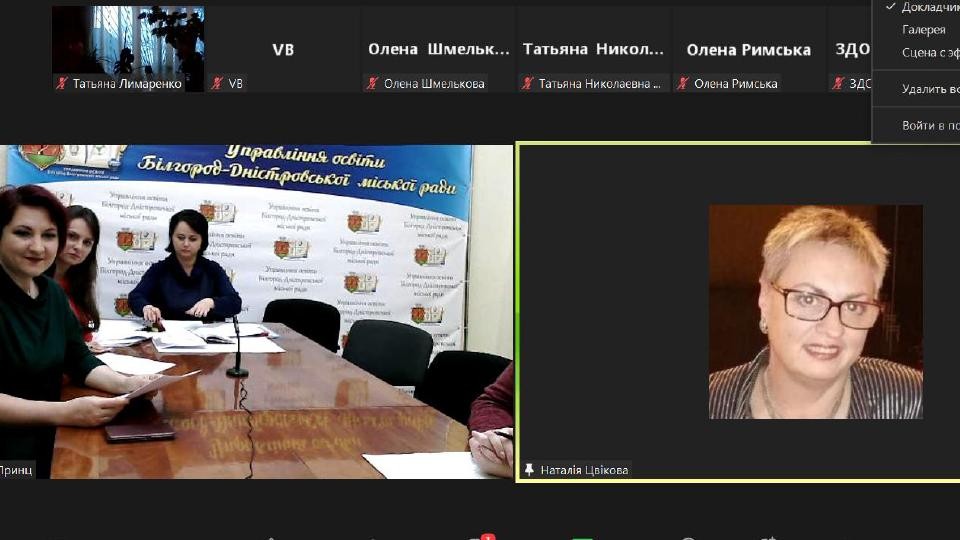Select the checked Докладчик view option
The image size is (960, 540).
928,7
